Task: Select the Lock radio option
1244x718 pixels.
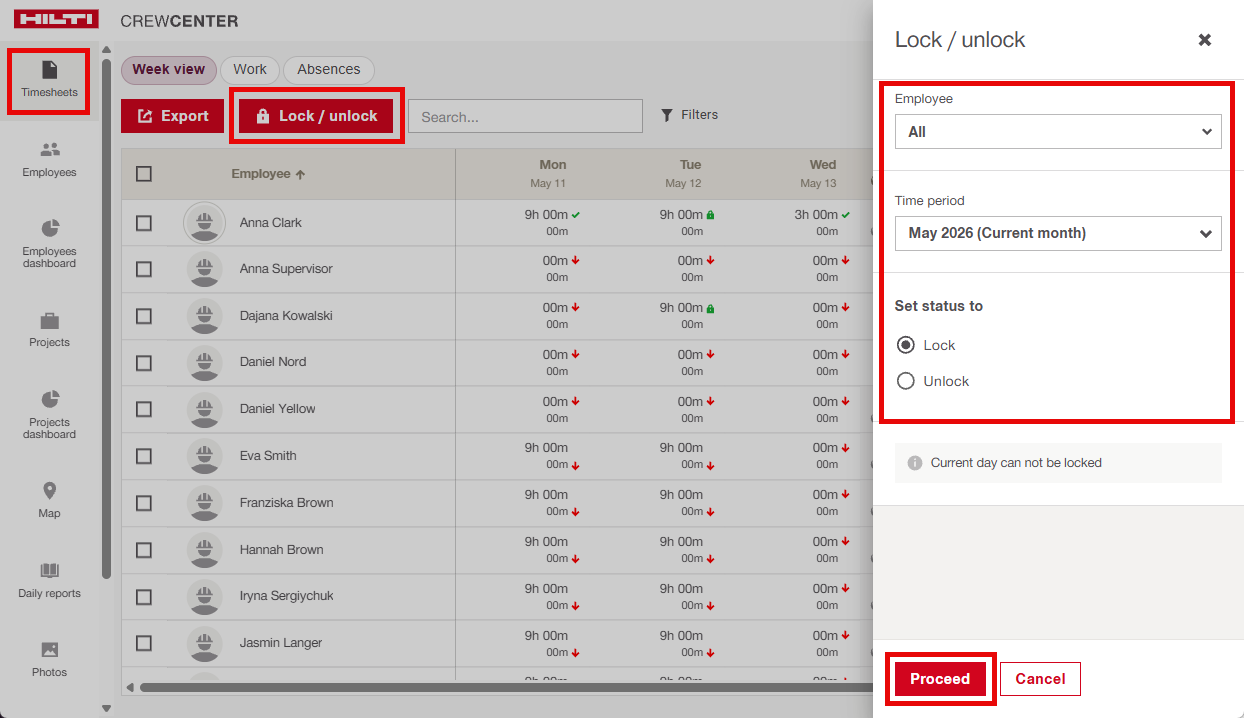Action: 906,345
